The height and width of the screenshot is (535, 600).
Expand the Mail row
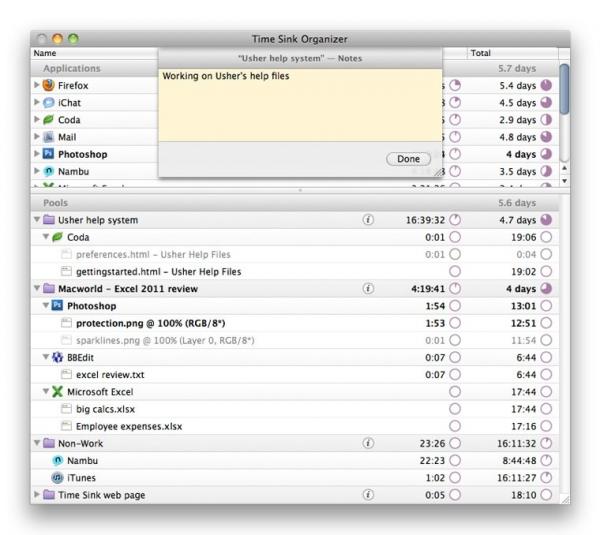[37, 136]
